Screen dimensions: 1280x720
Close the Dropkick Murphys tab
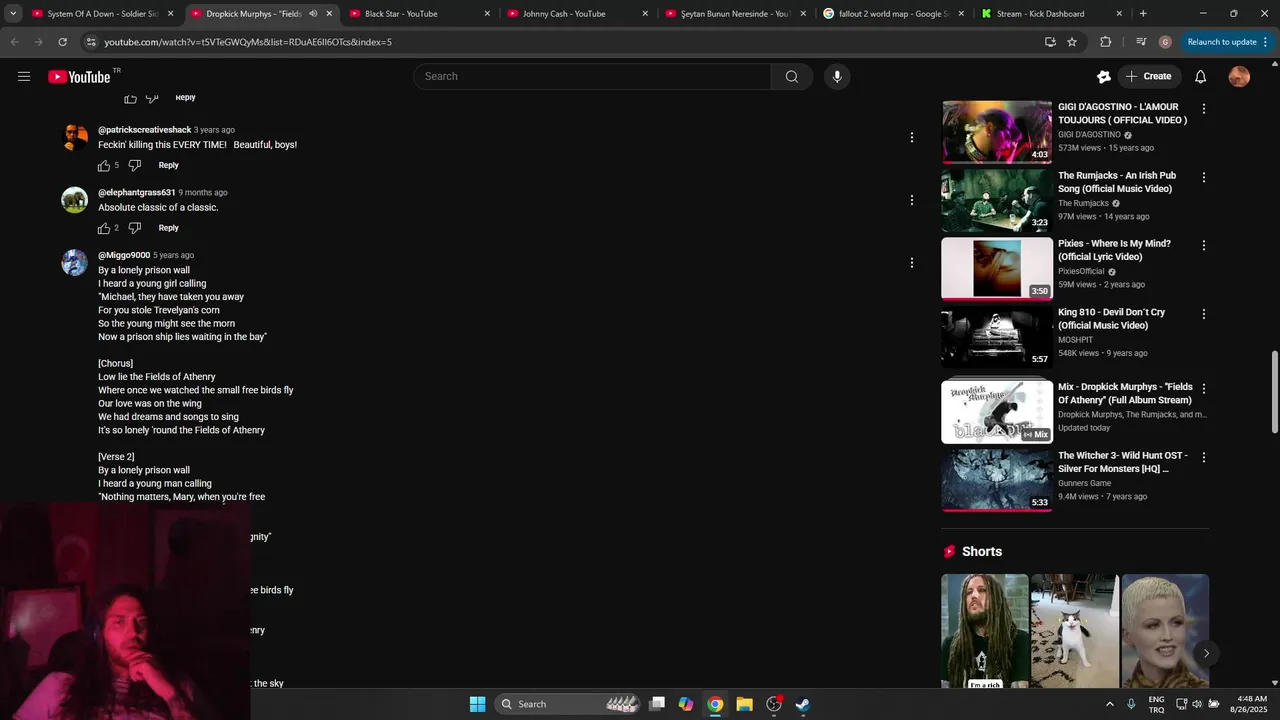(329, 14)
